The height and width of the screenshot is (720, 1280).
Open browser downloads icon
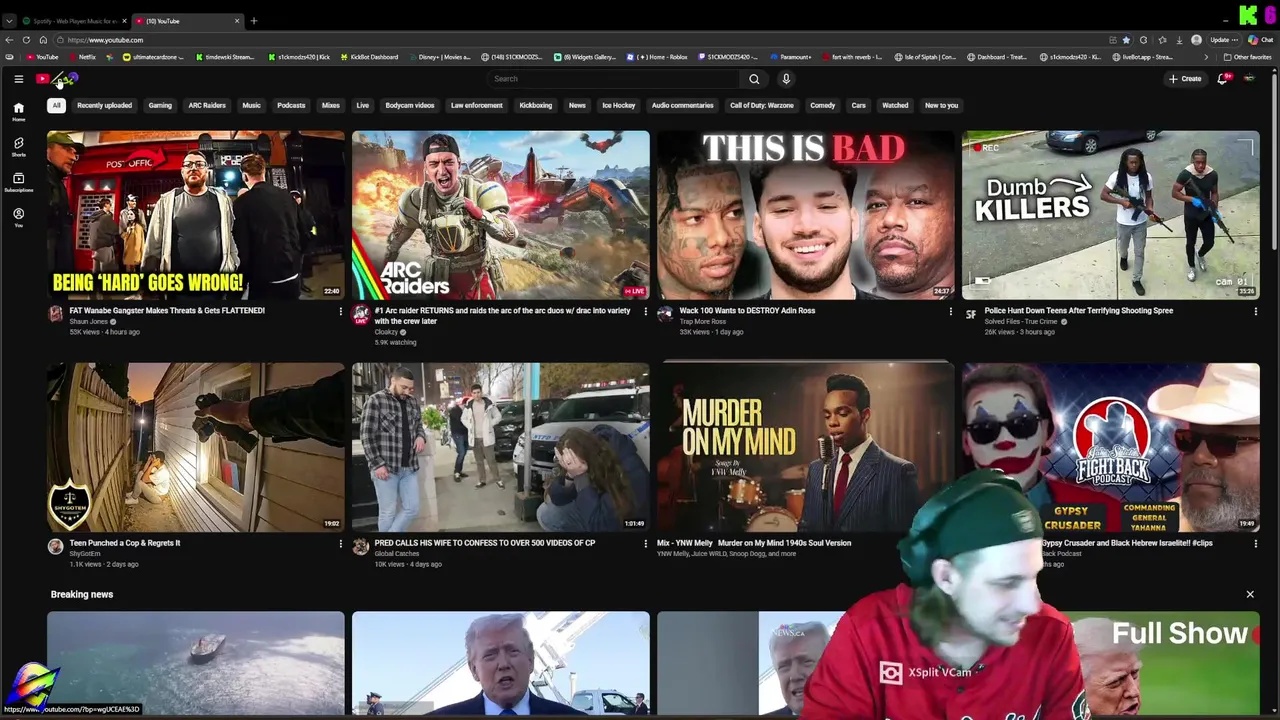[x=1179, y=40]
